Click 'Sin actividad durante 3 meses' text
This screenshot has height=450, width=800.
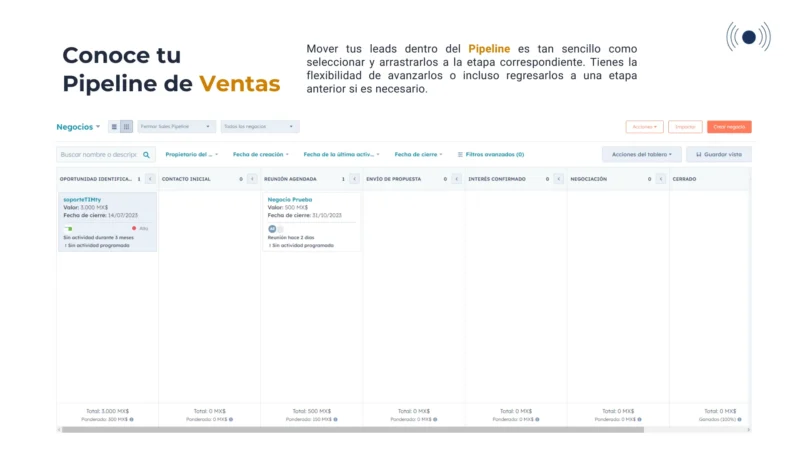(98, 238)
